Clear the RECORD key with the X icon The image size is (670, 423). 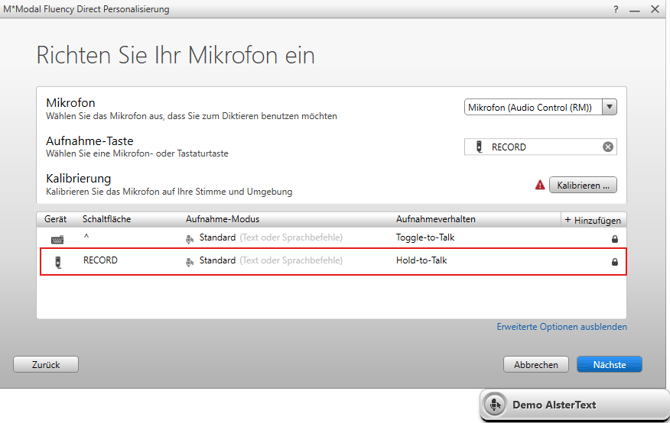[x=607, y=147]
